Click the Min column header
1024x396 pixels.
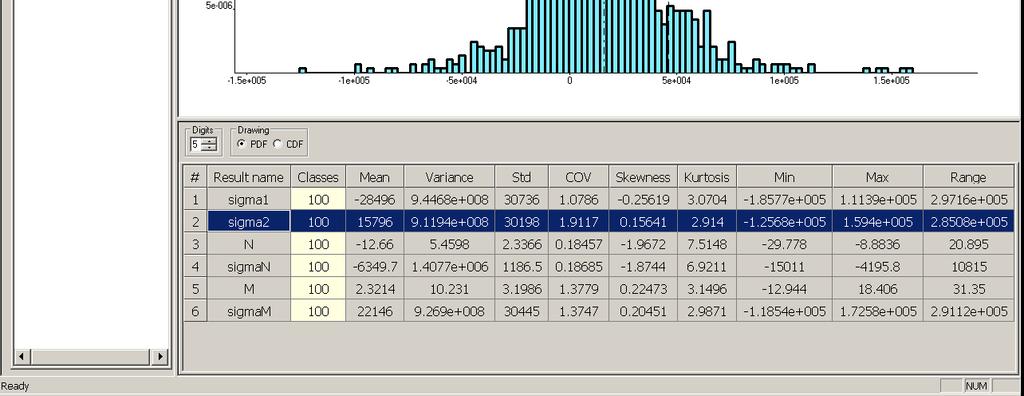coord(784,177)
